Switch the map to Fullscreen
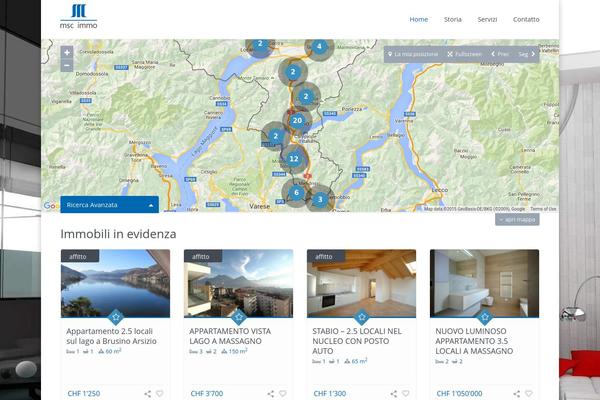Viewport: 600px width, 400px height. [465, 54]
